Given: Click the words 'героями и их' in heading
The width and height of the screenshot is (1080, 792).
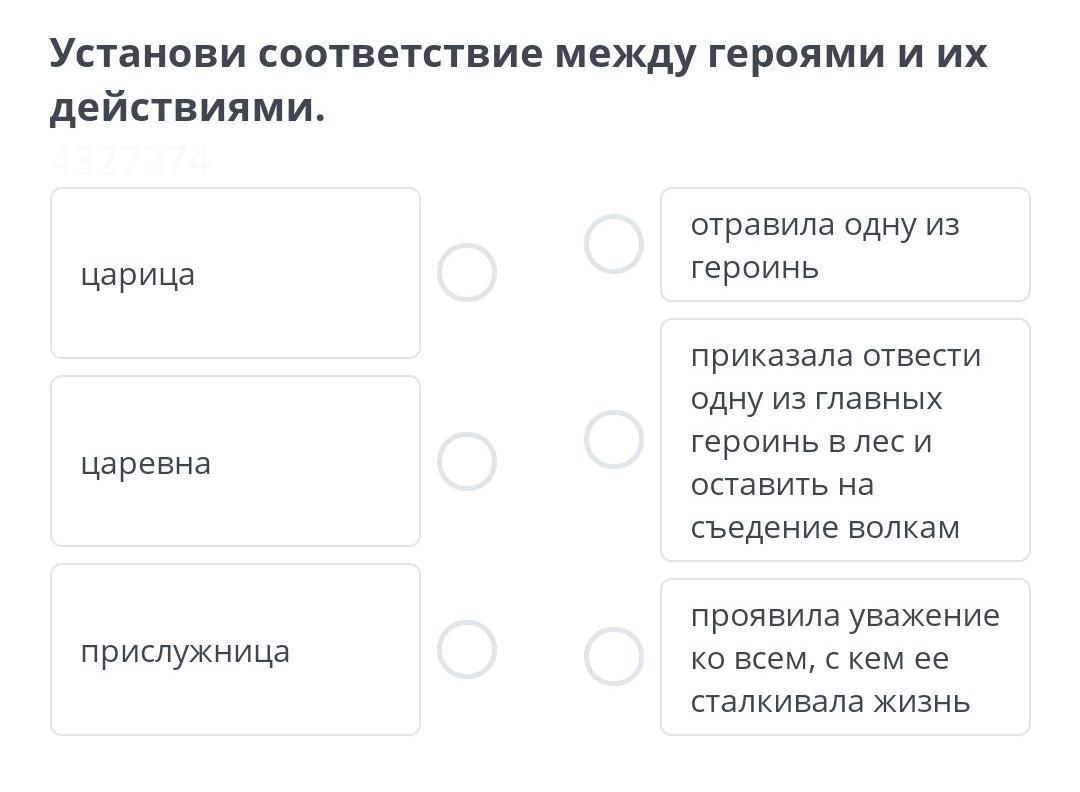Looking at the screenshot, I should pyautogui.click(x=847, y=53).
